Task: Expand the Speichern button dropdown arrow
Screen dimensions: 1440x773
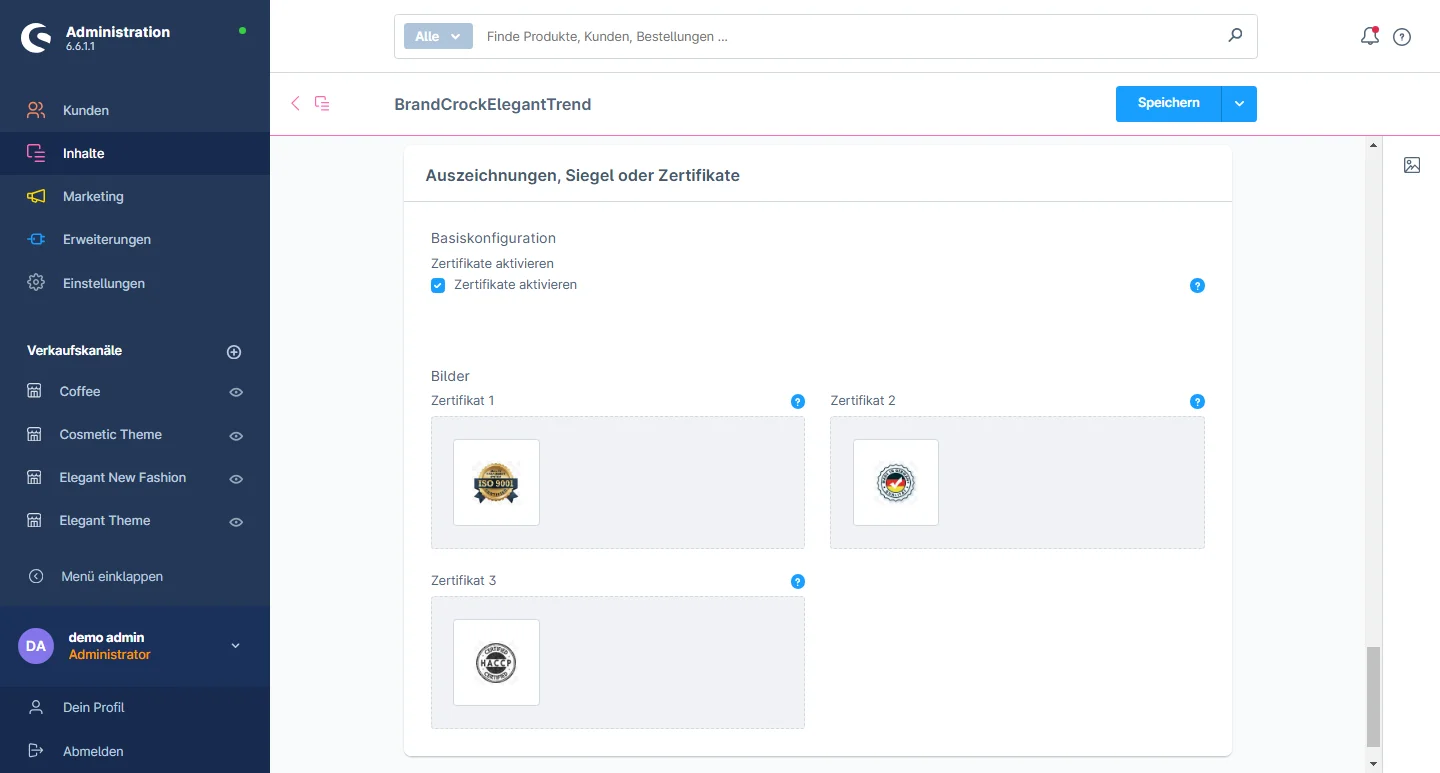Action: point(1239,104)
